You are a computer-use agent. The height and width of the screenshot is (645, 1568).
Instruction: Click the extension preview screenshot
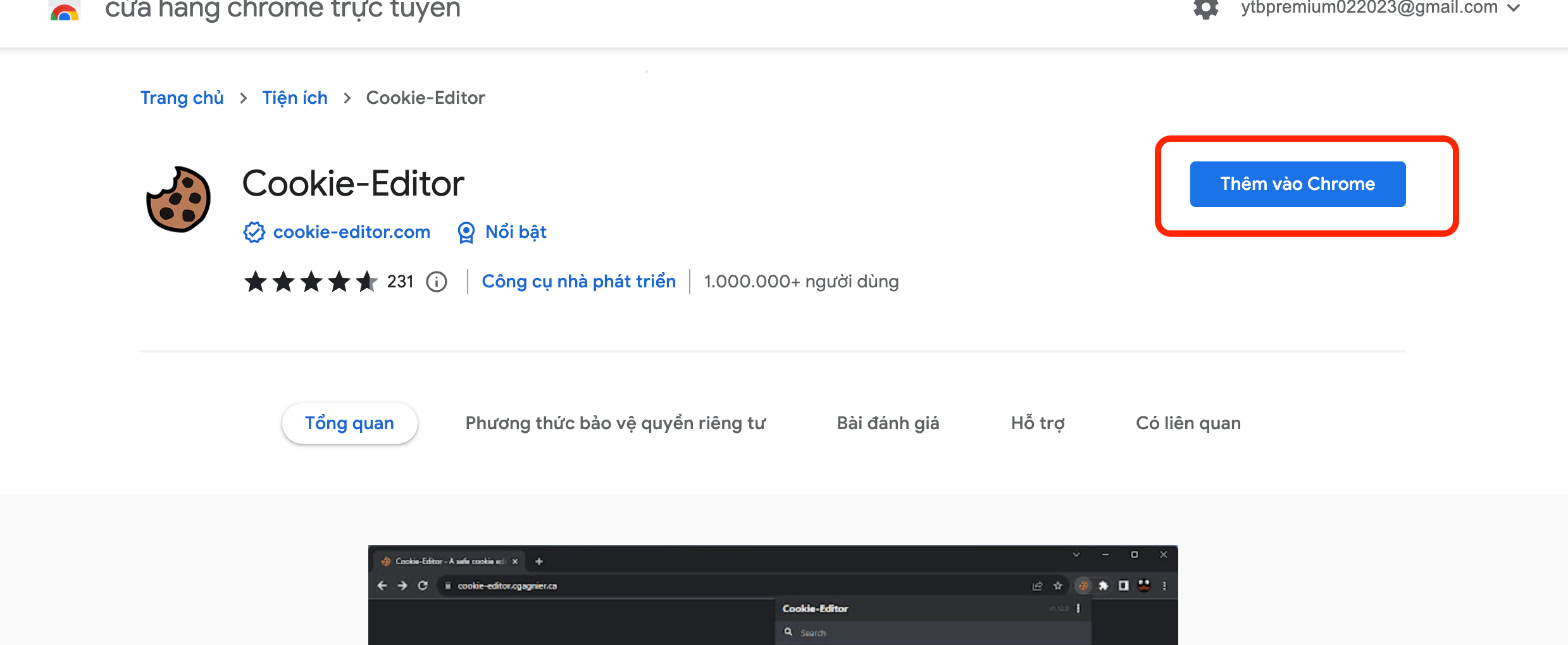(x=773, y=595)
